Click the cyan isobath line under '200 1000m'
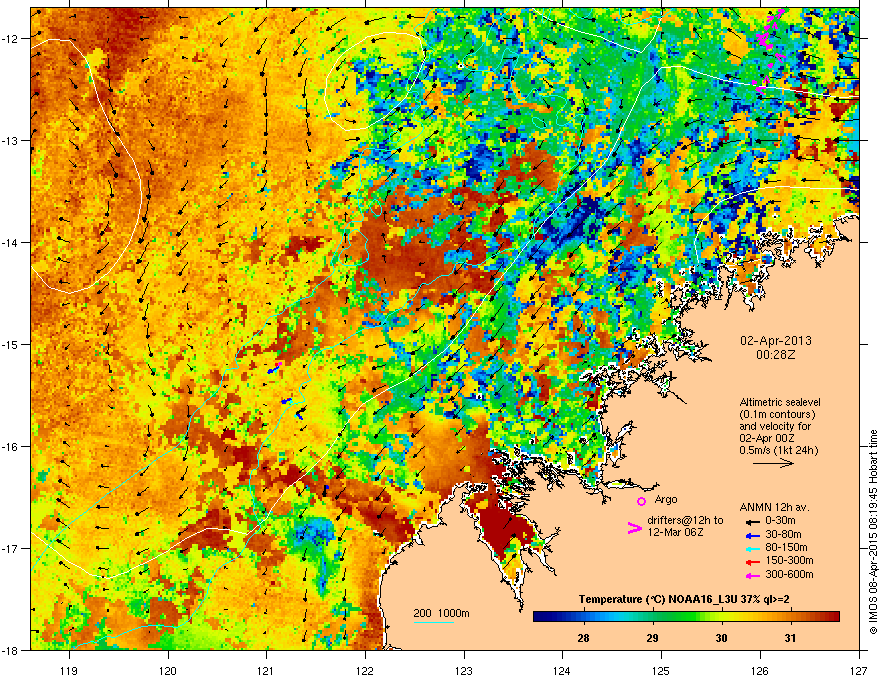The image size is (880, 680). 434,622
